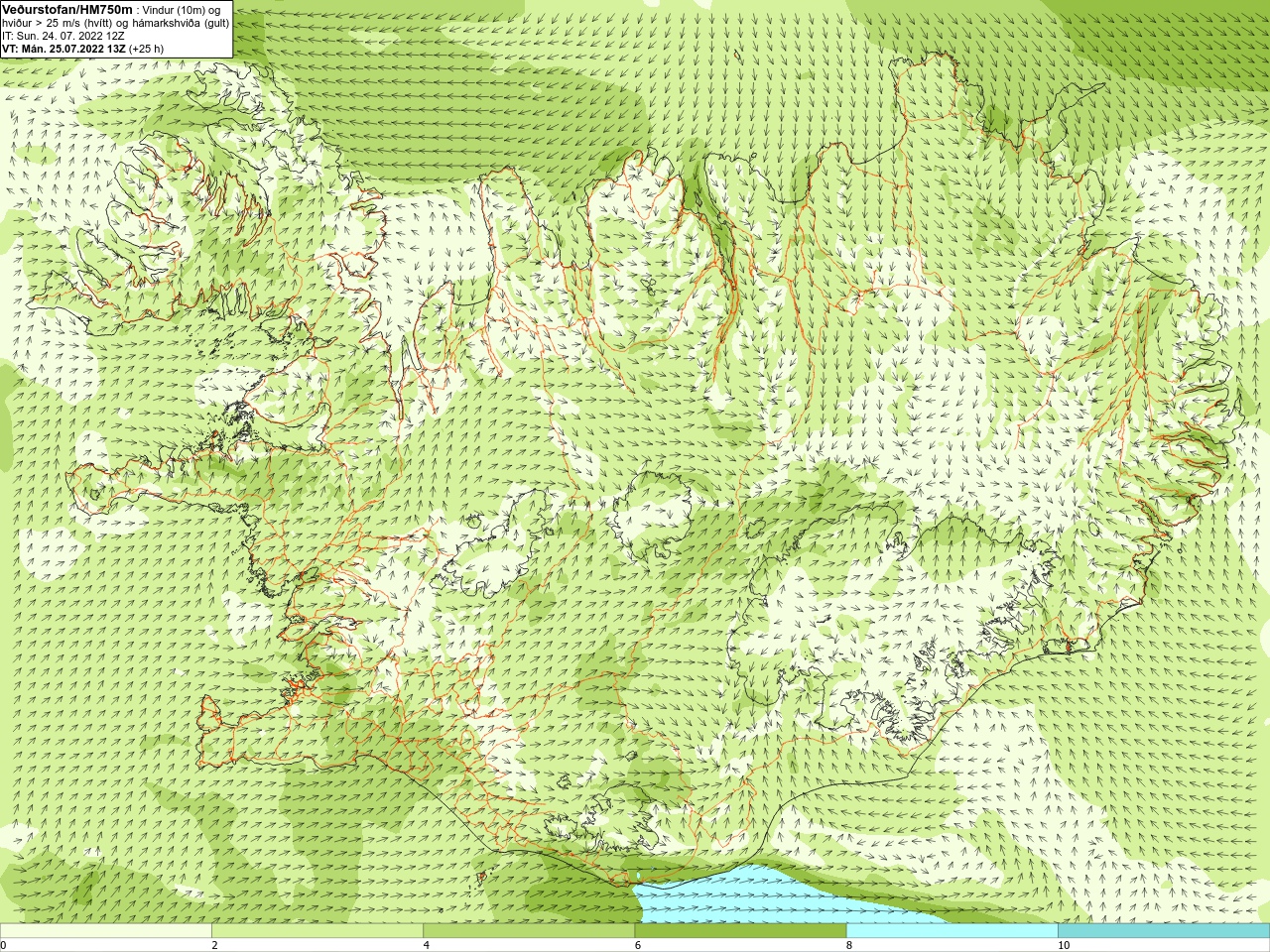Click the title text 'Veðurstofan/HM750m'
This screenshot has width=1270, height=952.
pyautogui.click(x=66, y=9)
